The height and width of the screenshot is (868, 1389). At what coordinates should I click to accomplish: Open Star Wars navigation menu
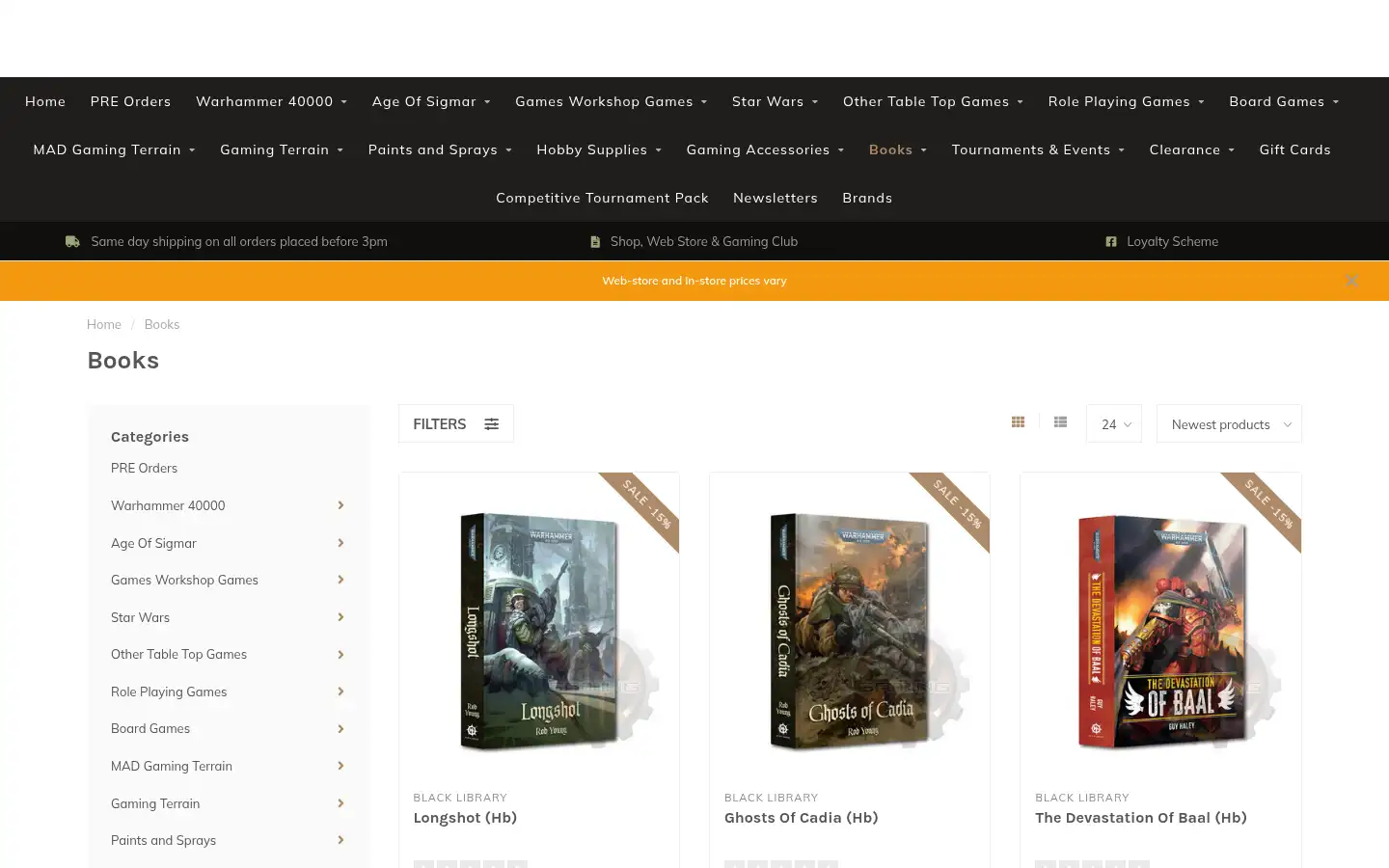point(775,101)
